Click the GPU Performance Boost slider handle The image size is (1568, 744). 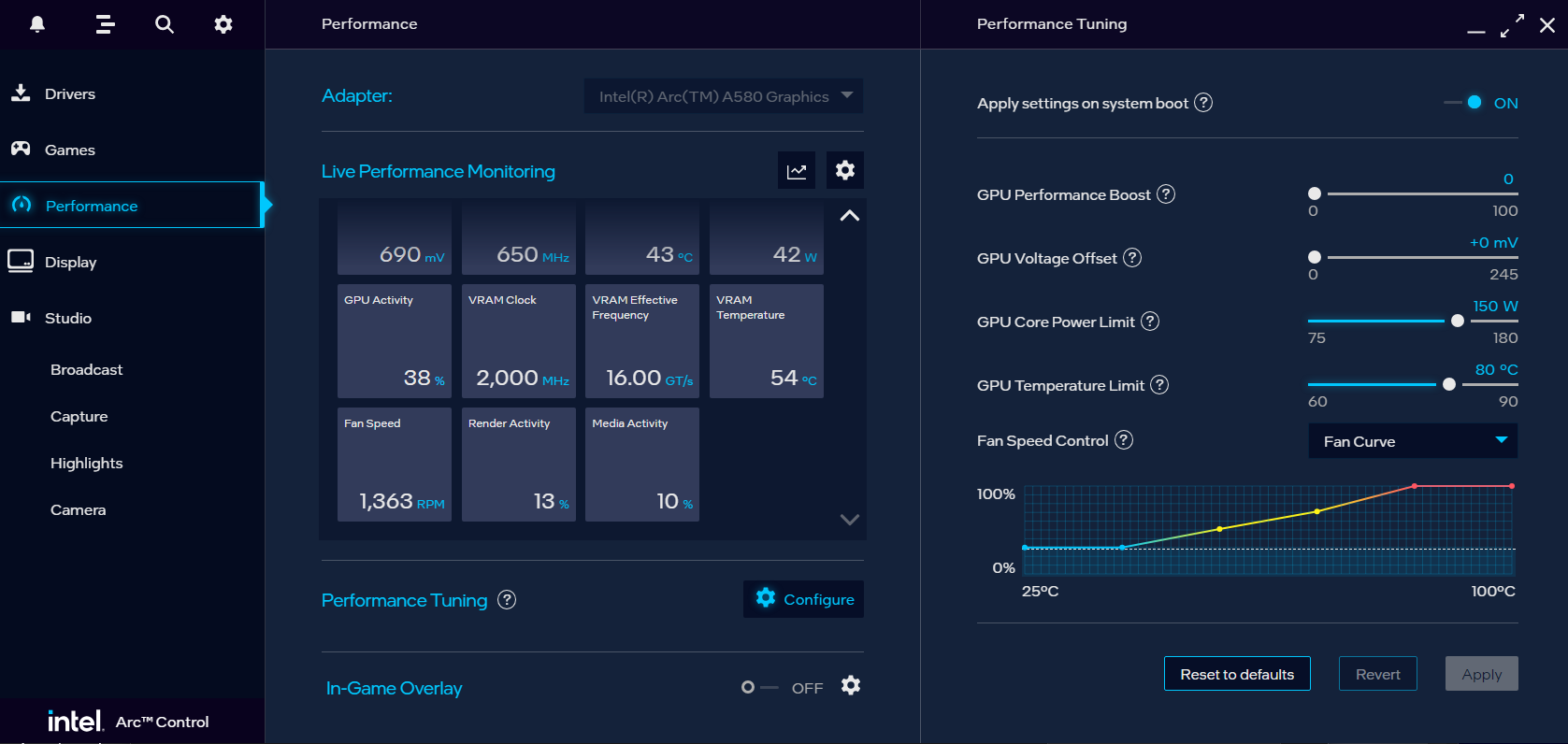click(x=1315, y=193)
